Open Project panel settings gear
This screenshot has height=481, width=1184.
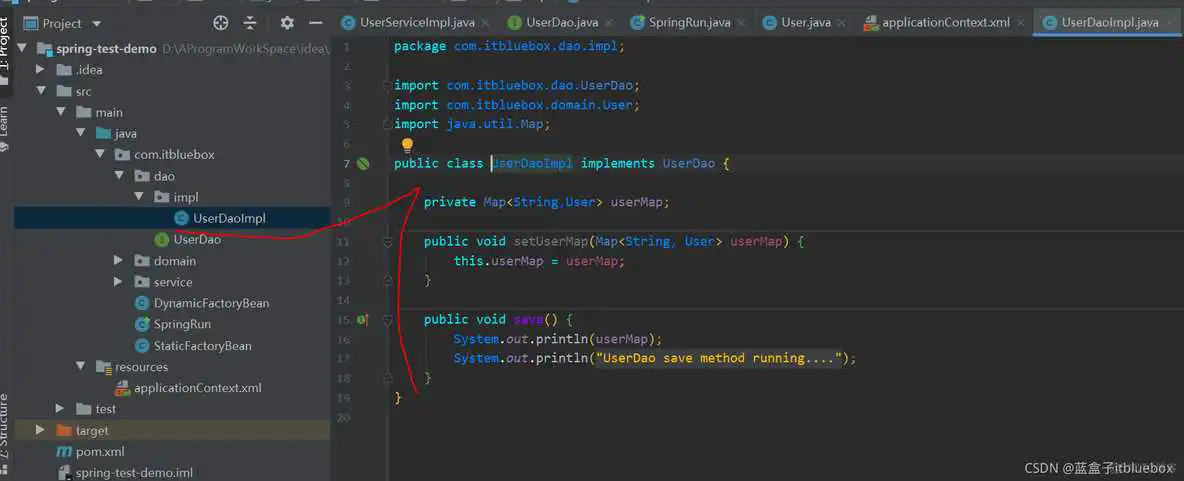click(x=287, y=22)
